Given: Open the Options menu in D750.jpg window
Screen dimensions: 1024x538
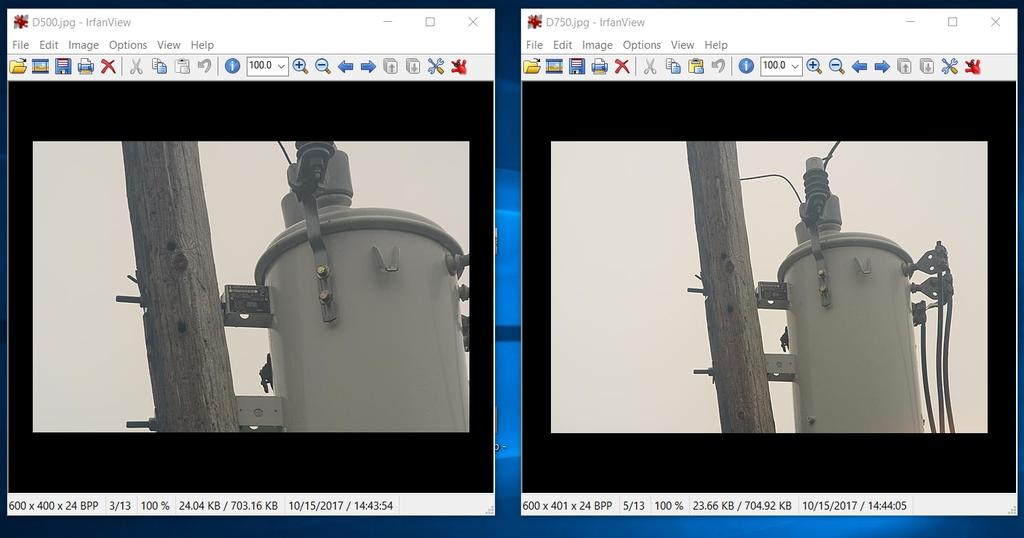Looking at the screenshot, I should click(x=641, y=45).
